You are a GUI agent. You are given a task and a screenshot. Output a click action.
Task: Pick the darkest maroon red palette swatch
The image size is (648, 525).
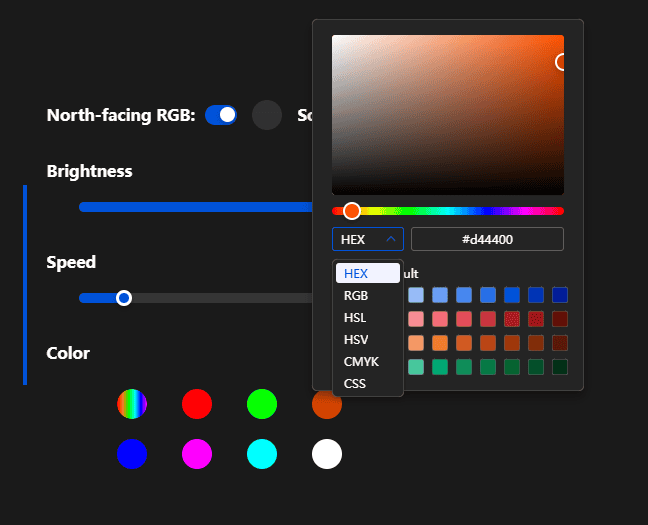[560, 319]
